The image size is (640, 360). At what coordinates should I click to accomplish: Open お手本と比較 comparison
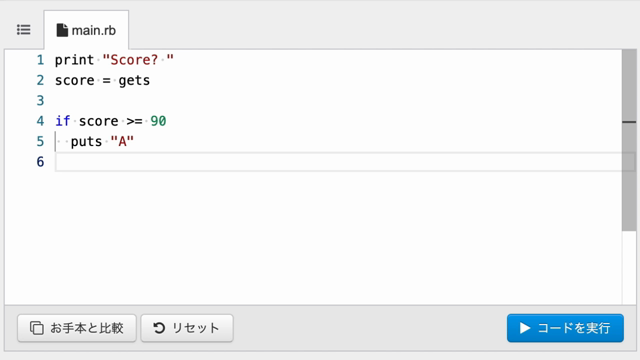77,328
